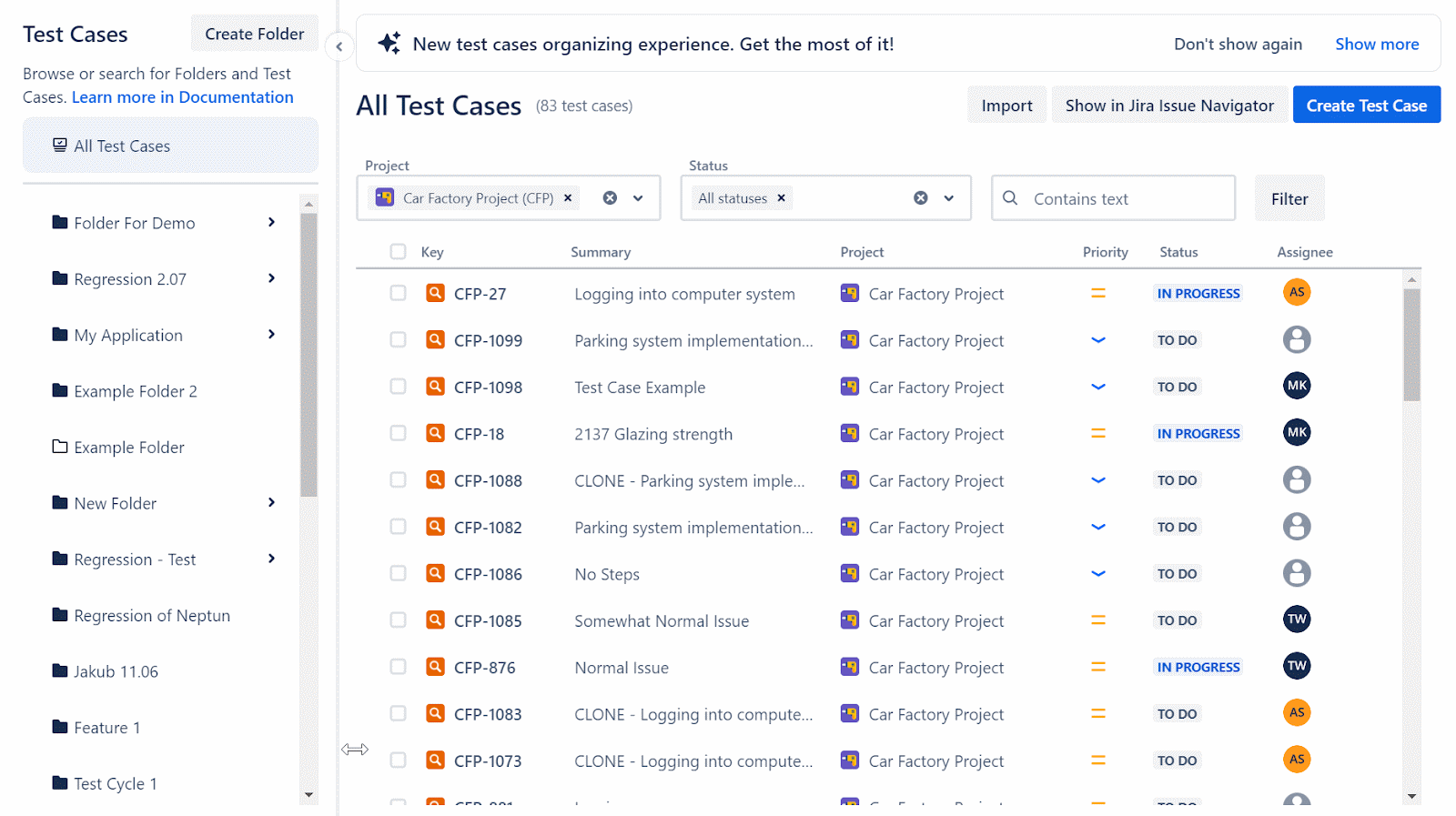Image resolution: width=1456 pixels, height=816 pixels.
Task: Click the Contains text search field
Action: point(1113,198)
